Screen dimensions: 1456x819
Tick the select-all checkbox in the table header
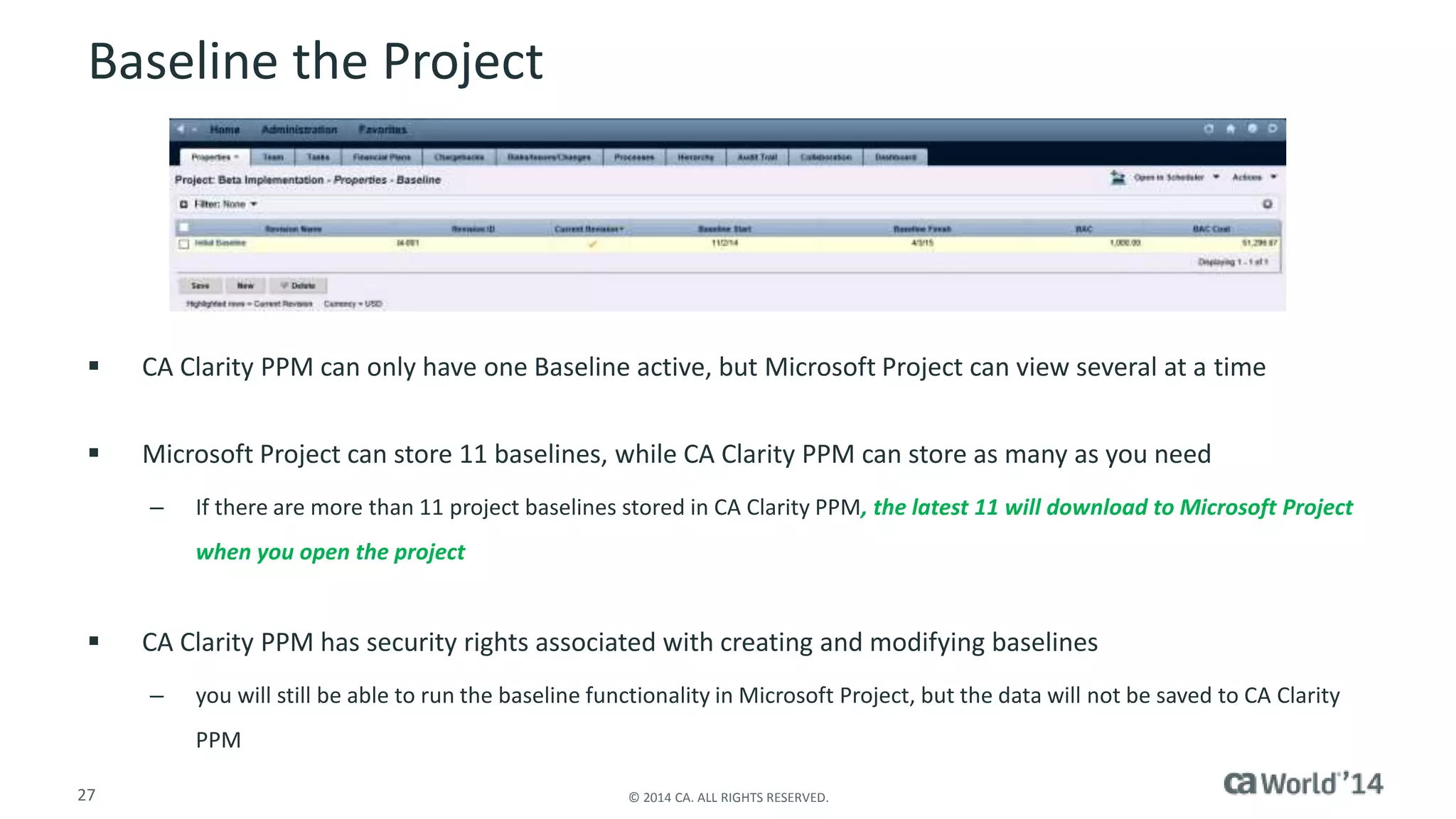click(184, 227)
